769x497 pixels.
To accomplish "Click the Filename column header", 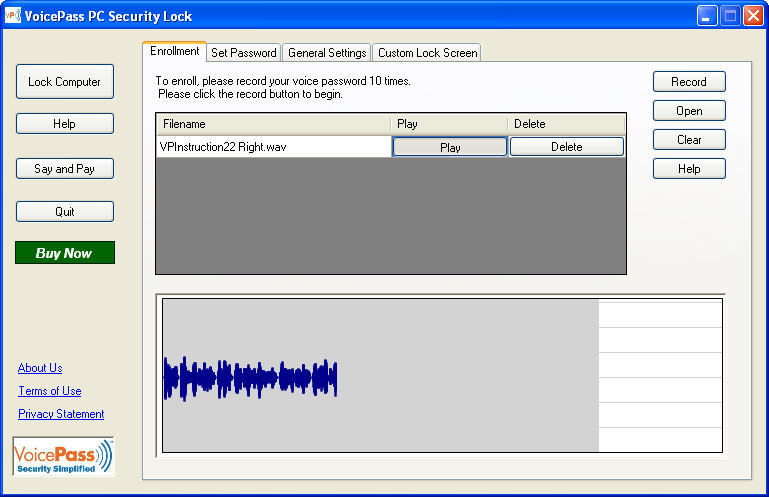I will tap(274, 124).
